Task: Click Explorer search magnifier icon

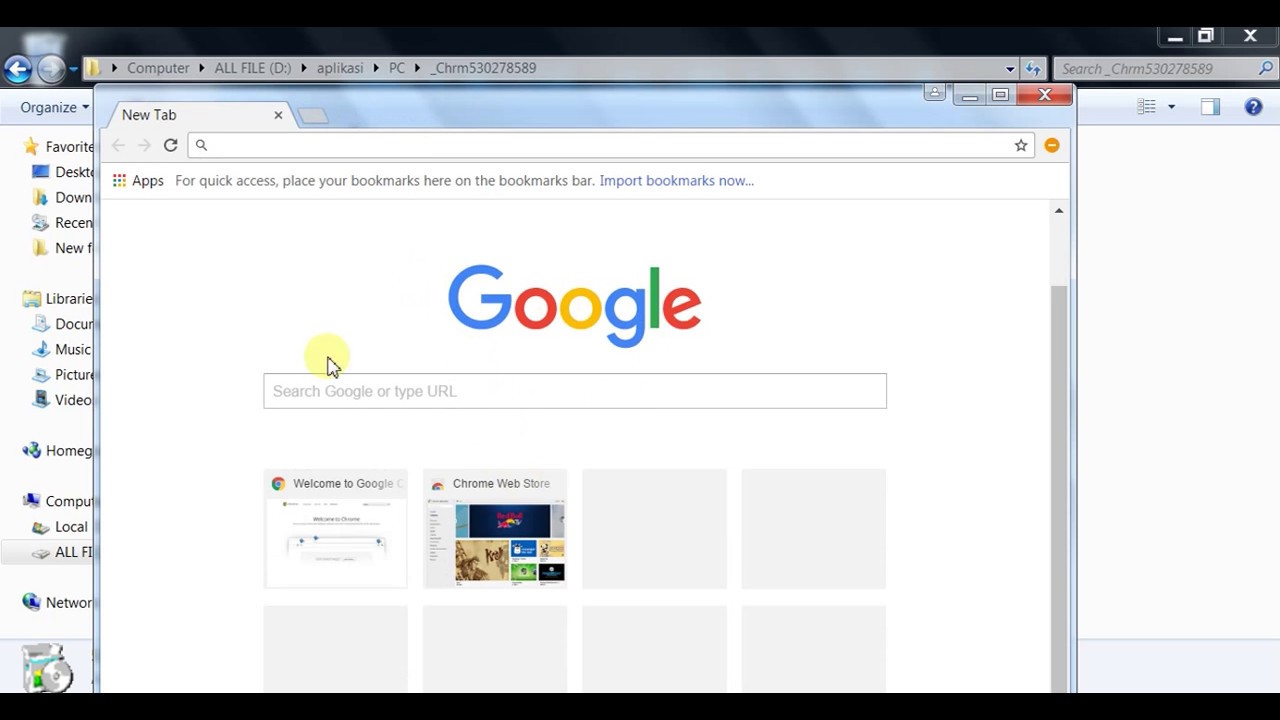Action: pos(1266,68)
